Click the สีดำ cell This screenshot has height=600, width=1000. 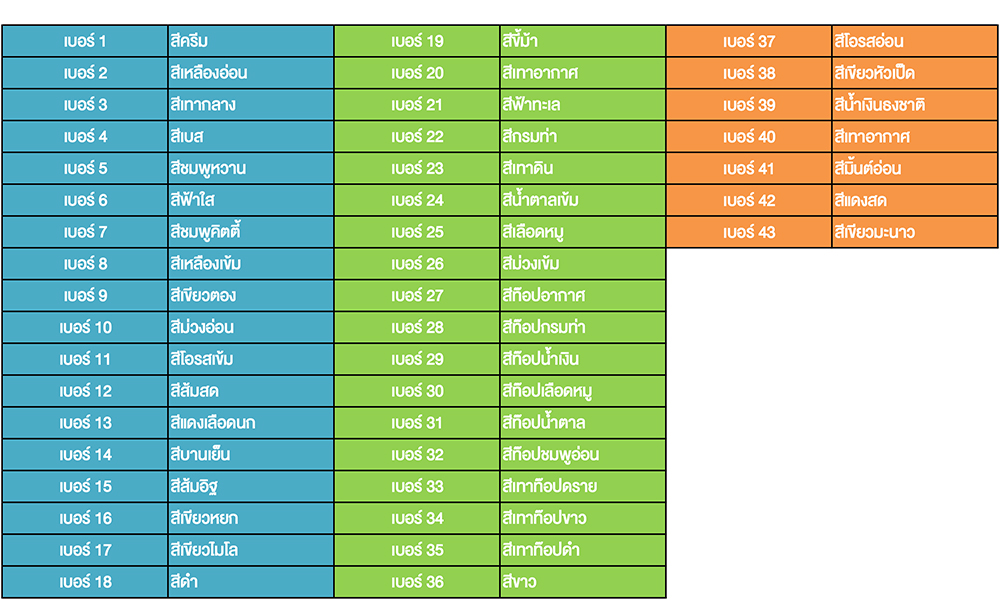pos(251,582)
